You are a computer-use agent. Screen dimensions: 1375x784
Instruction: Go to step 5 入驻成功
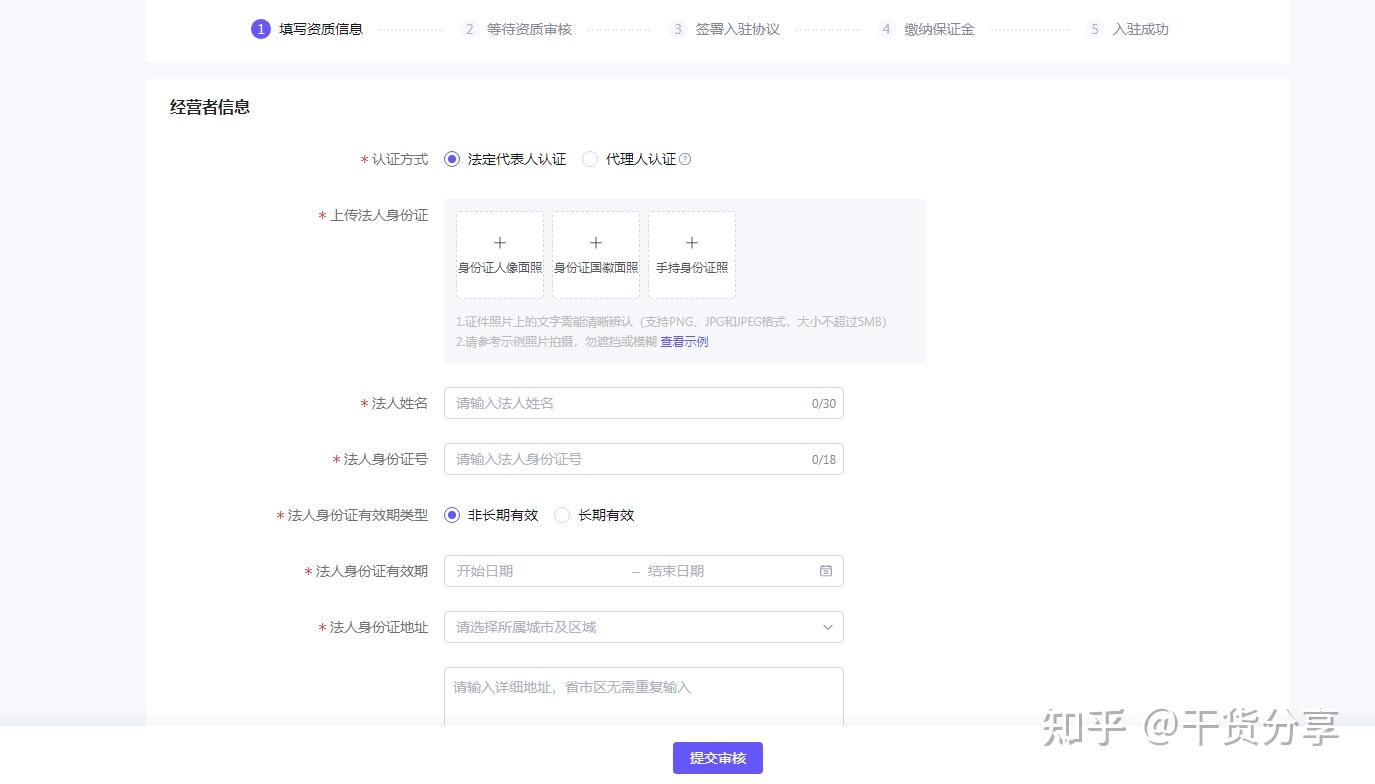(1127, 29)
